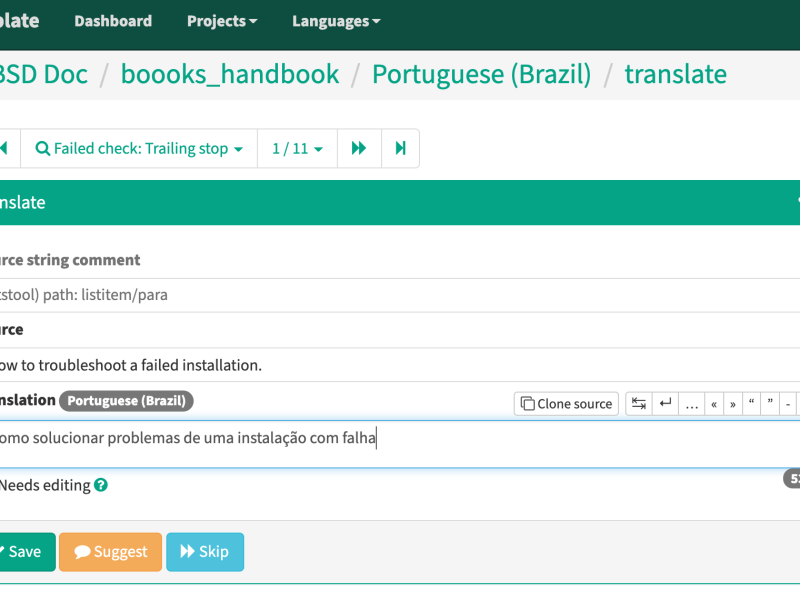Clone source into translation
Viewport: 800px width, 600px height.
[566, 404]
